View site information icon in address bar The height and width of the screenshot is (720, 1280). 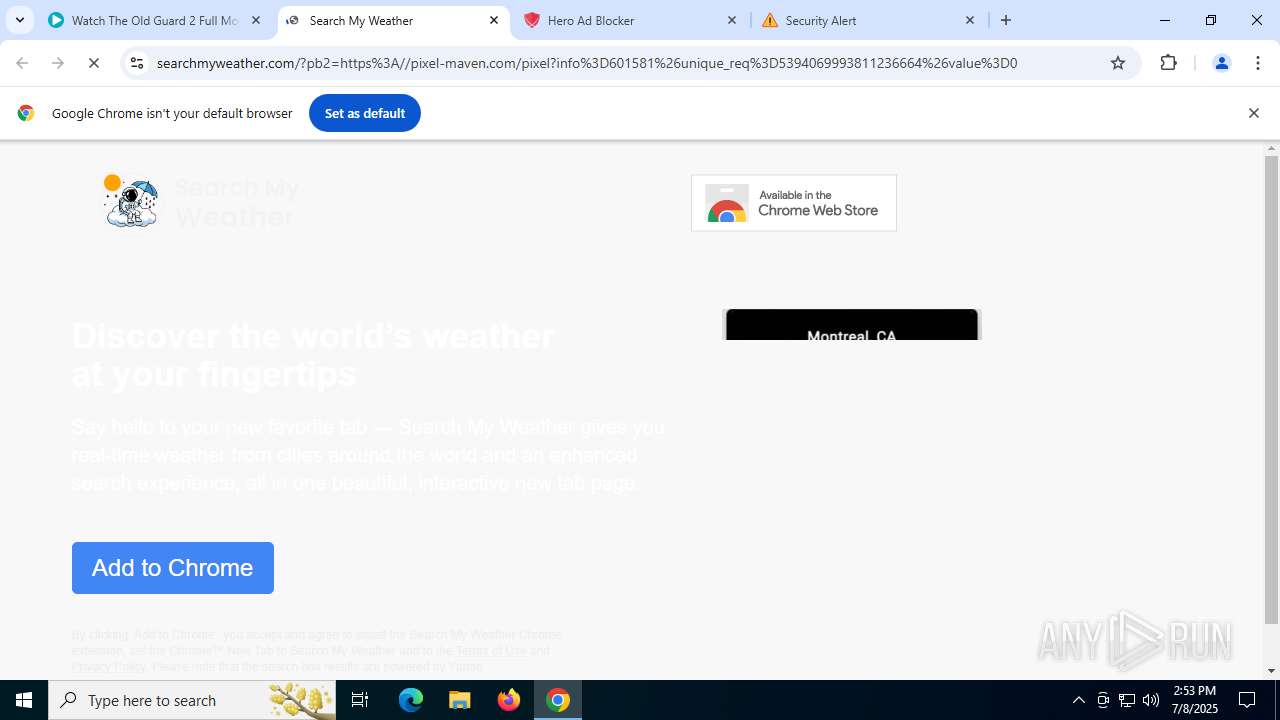138,63
